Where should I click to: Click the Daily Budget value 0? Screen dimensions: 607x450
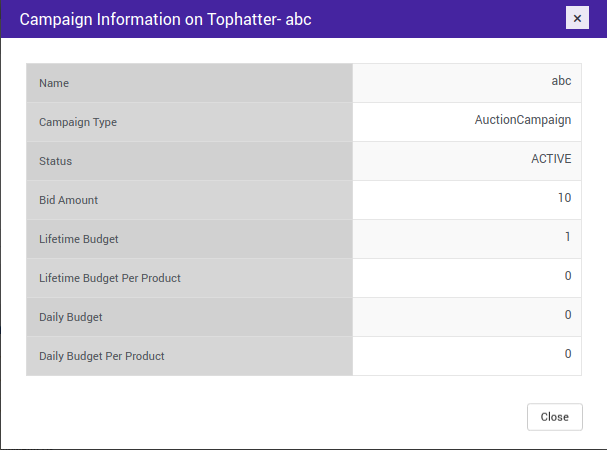coord(567,315)
